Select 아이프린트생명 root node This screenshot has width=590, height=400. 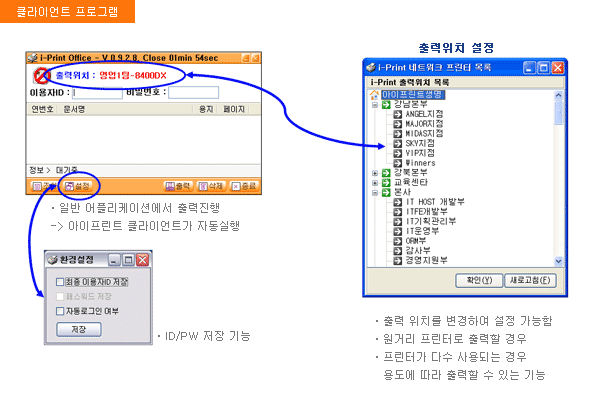[413, 94]
